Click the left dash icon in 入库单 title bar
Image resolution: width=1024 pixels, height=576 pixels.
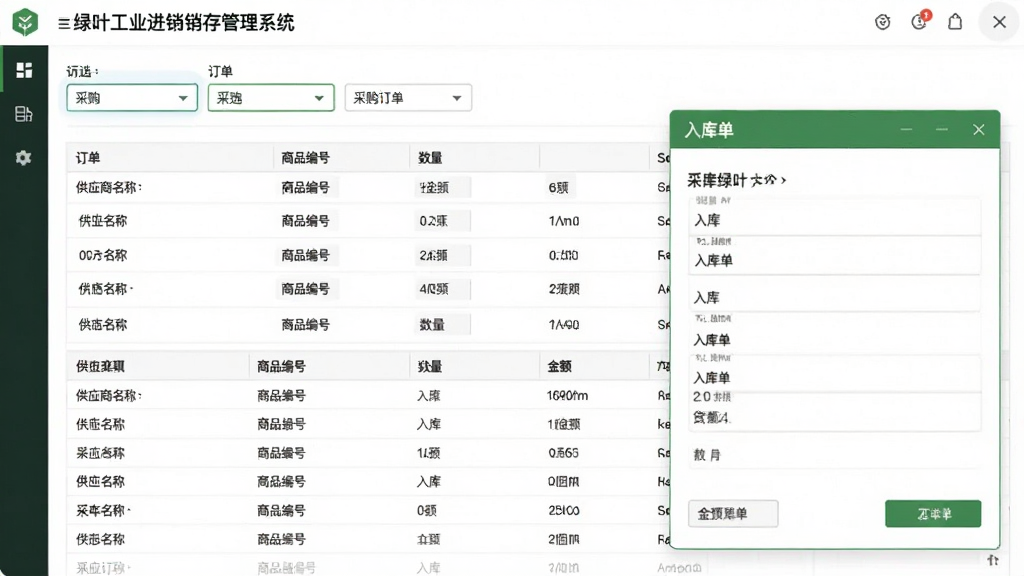tap(906, 129)
